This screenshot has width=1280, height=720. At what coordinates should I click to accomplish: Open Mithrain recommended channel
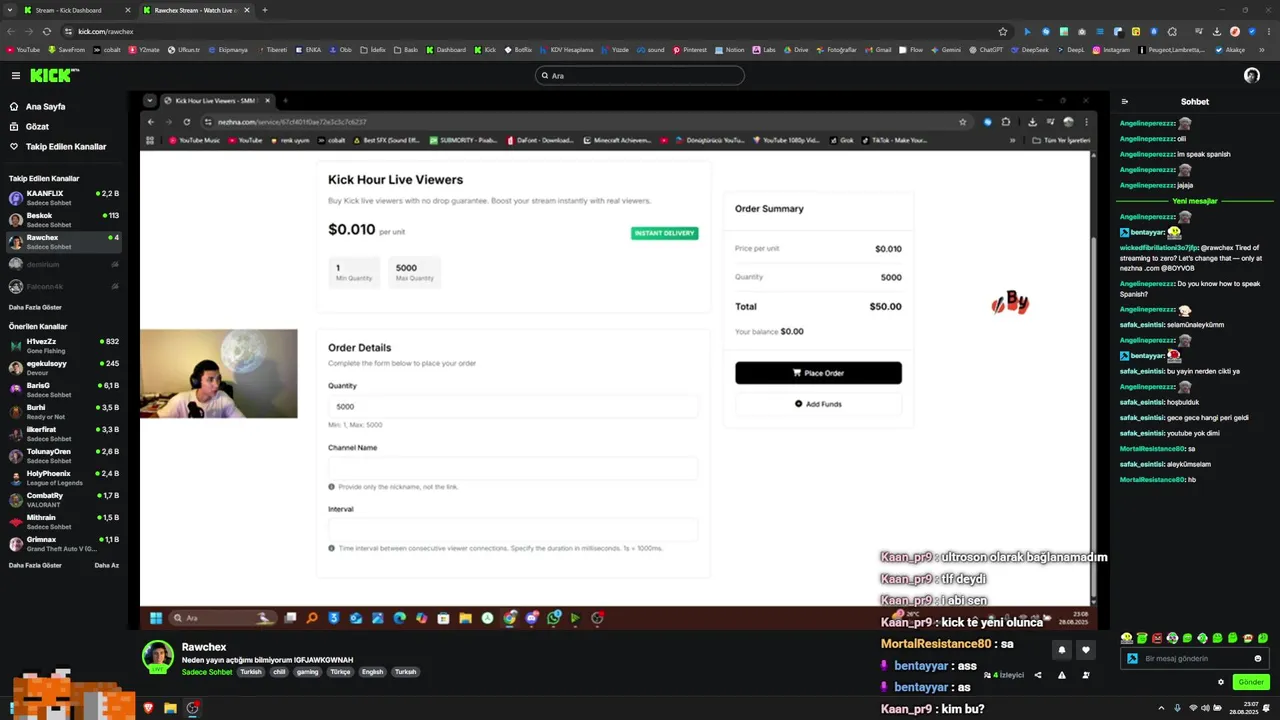click(64, 521)
